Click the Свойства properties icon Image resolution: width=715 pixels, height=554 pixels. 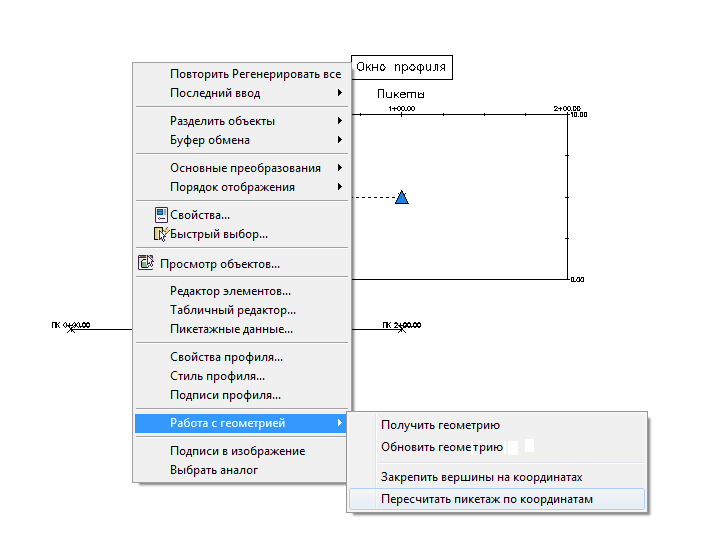click(160, 215)
